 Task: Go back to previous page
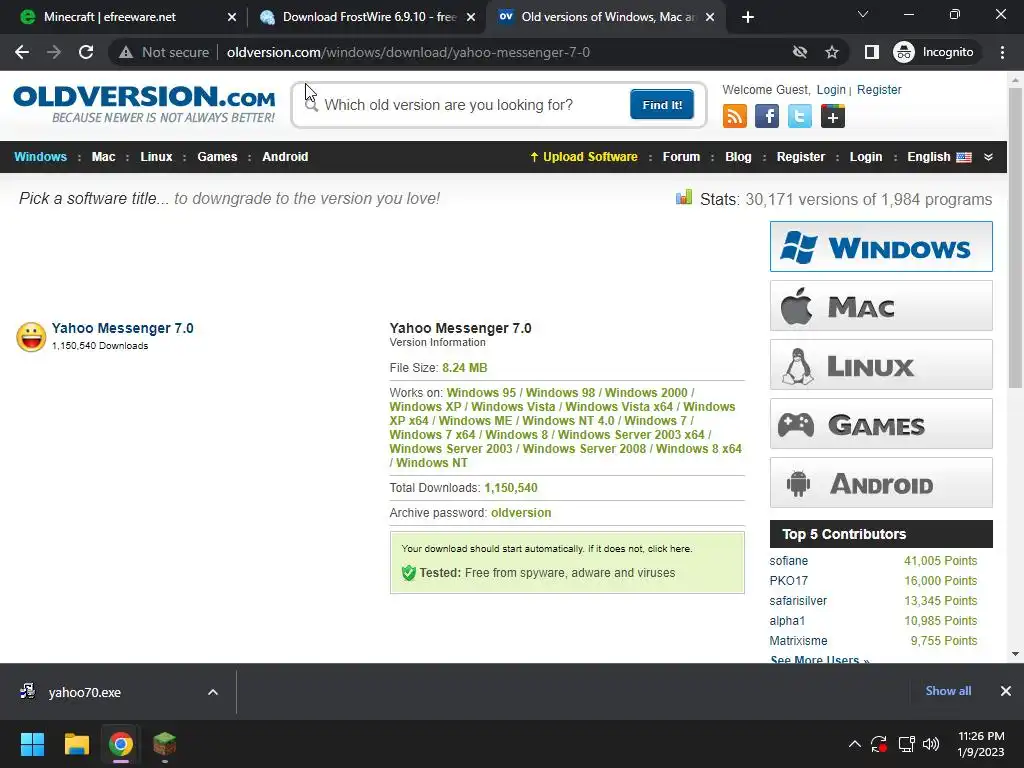[x=22, y=52]
